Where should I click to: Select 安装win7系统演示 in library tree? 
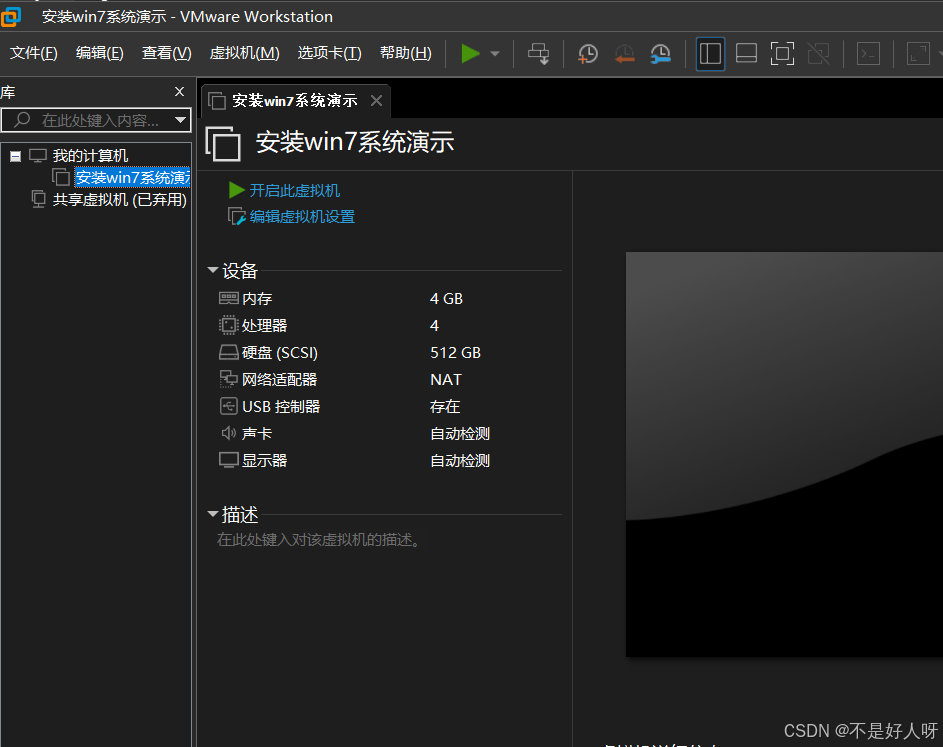132,177
